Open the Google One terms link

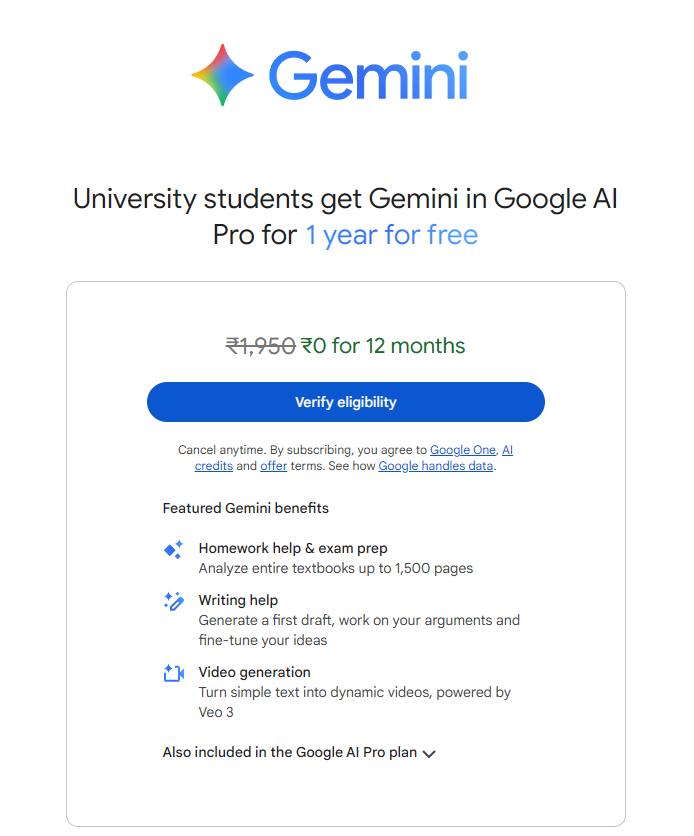[463, 450]
